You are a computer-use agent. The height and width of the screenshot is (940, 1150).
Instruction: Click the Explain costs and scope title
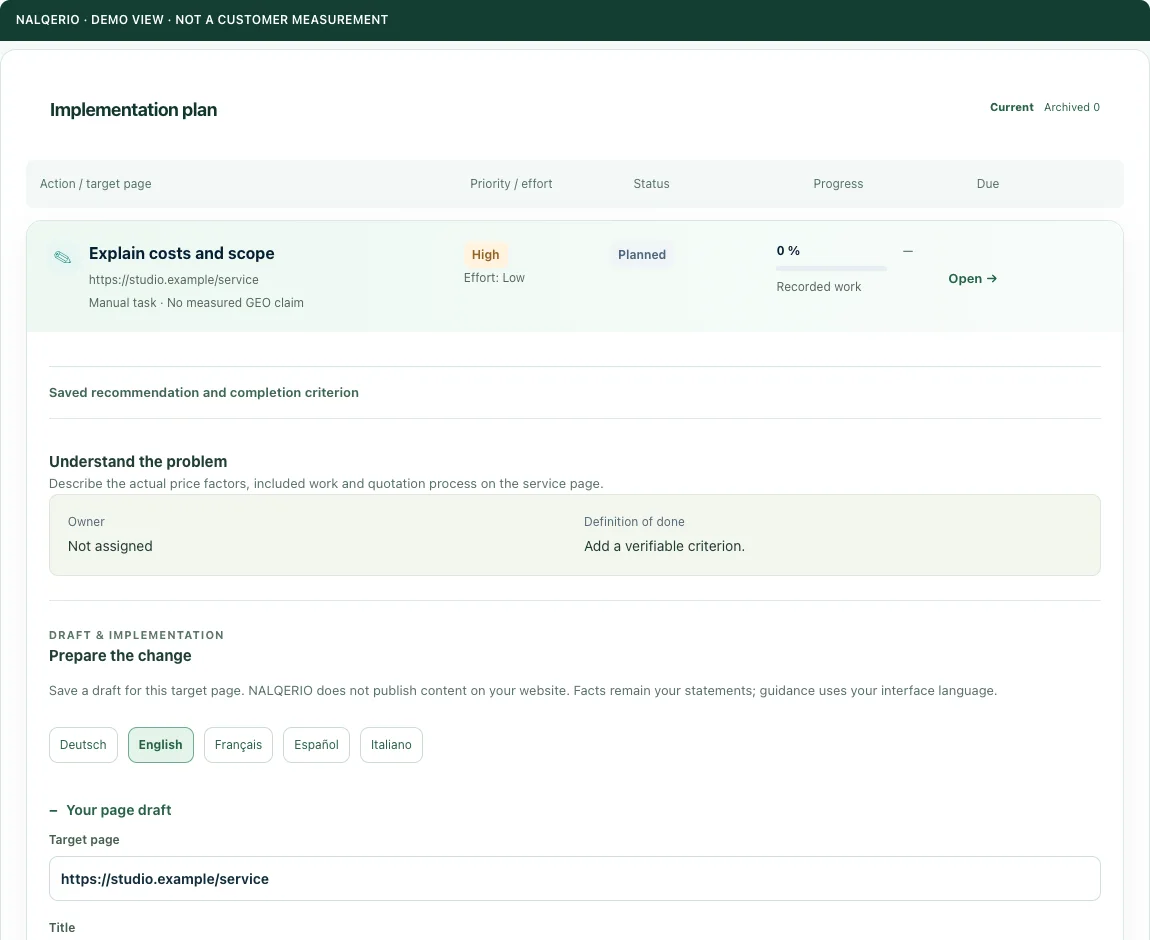coord(181,254)
